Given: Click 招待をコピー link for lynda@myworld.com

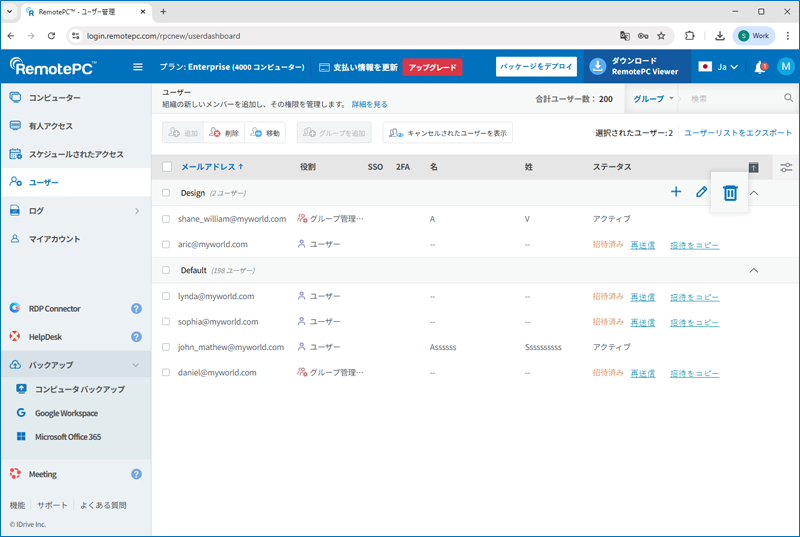Looking at the screenshot, I should pos(694,297).
